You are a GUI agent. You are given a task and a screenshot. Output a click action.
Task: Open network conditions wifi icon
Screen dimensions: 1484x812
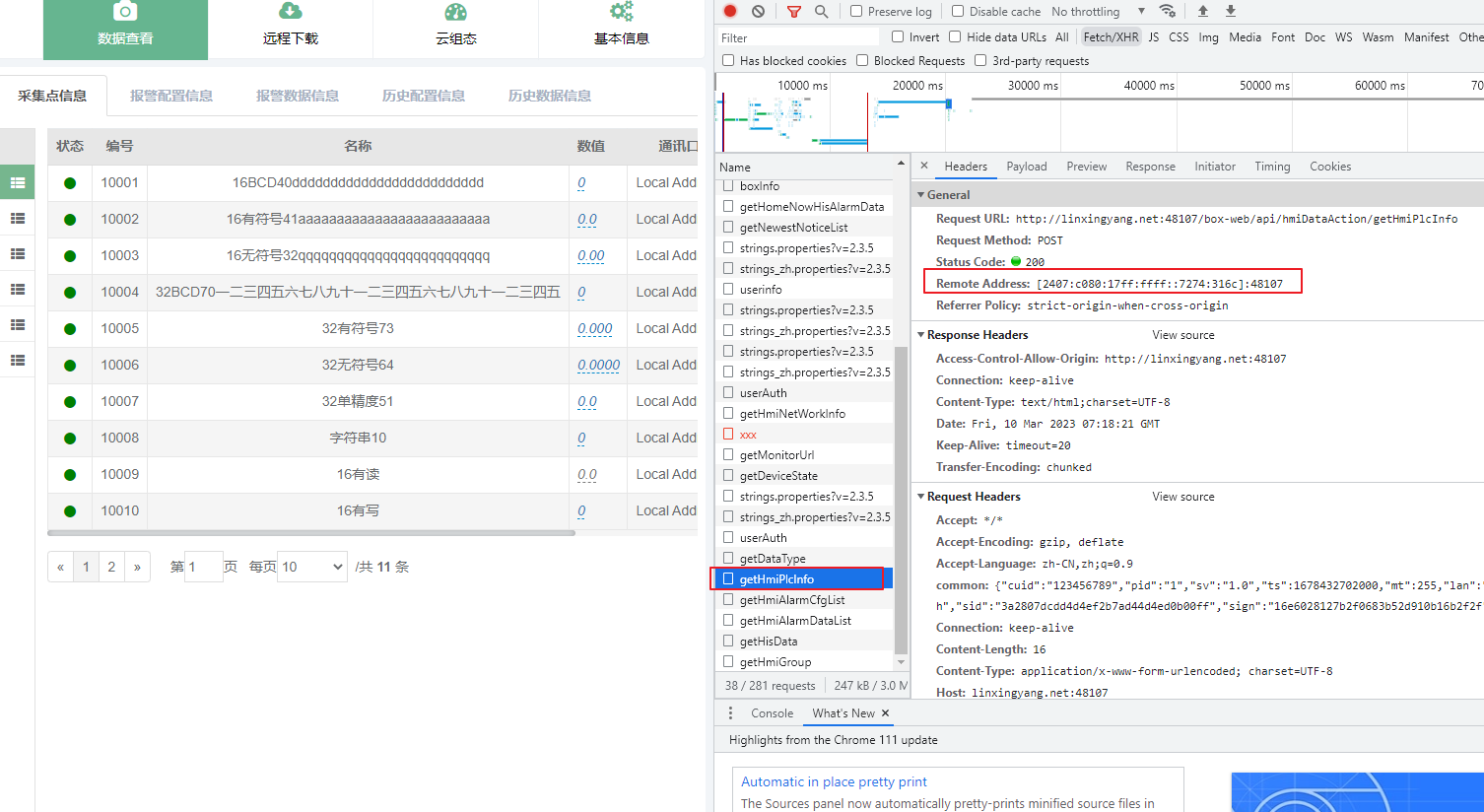pyautogui.click(x=1168, y=11)
